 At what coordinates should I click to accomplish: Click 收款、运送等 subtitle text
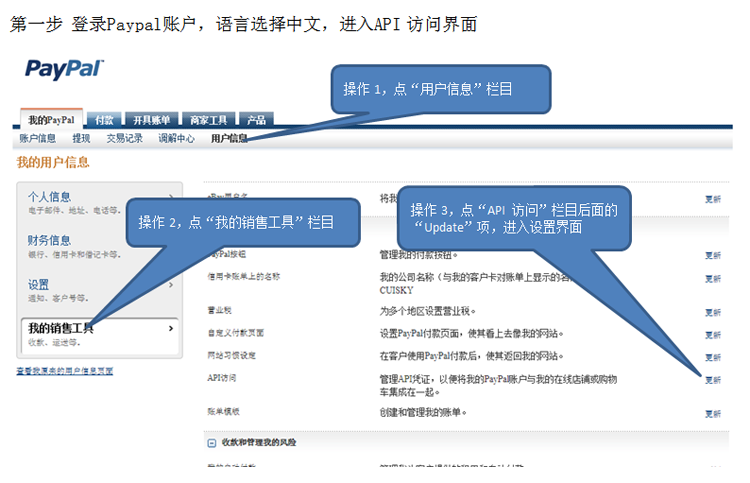[x=54, y=342]
